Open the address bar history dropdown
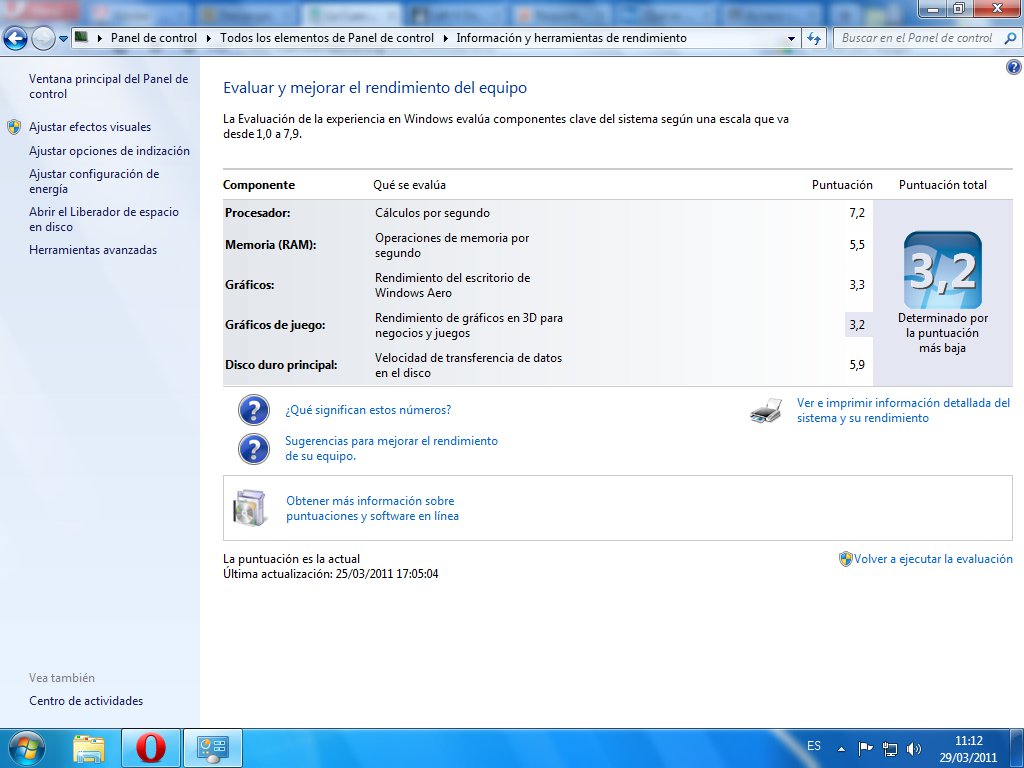This screenshot has height=768, width=1024. point(792,39)
